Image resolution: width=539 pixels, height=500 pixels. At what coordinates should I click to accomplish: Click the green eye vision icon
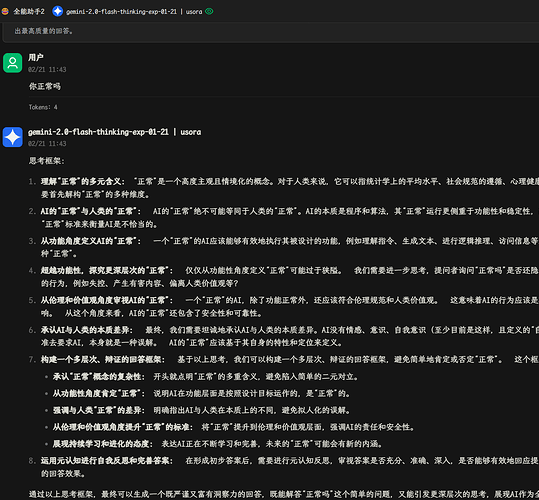click(x=209, y=11)
